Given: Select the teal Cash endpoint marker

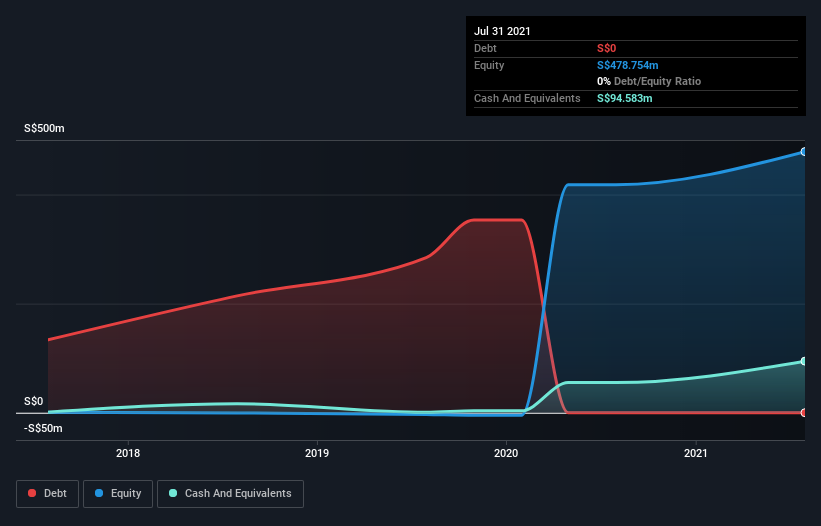Looking at the screenshot, I should (x=803, y=361).
